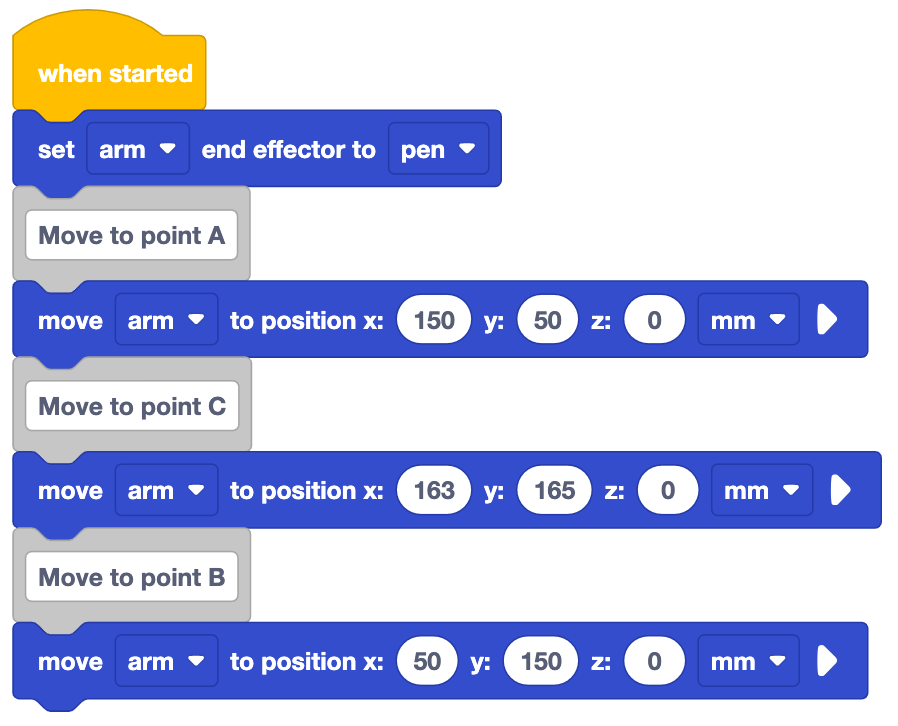
Task: Open the arm dropdown in the Point B move block
Action: [166, 661]
